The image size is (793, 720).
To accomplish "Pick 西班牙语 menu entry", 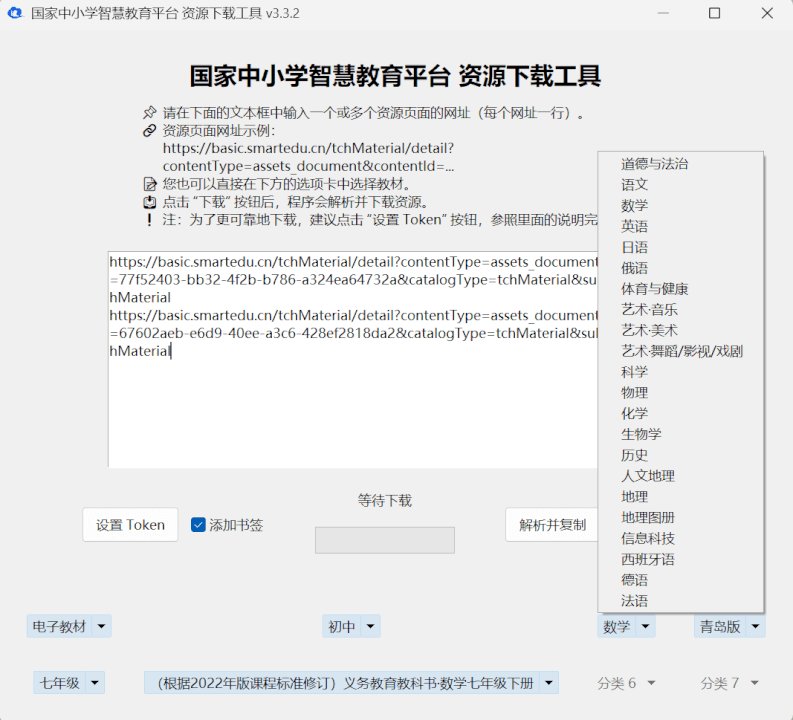I will click(x=680, y=559).
